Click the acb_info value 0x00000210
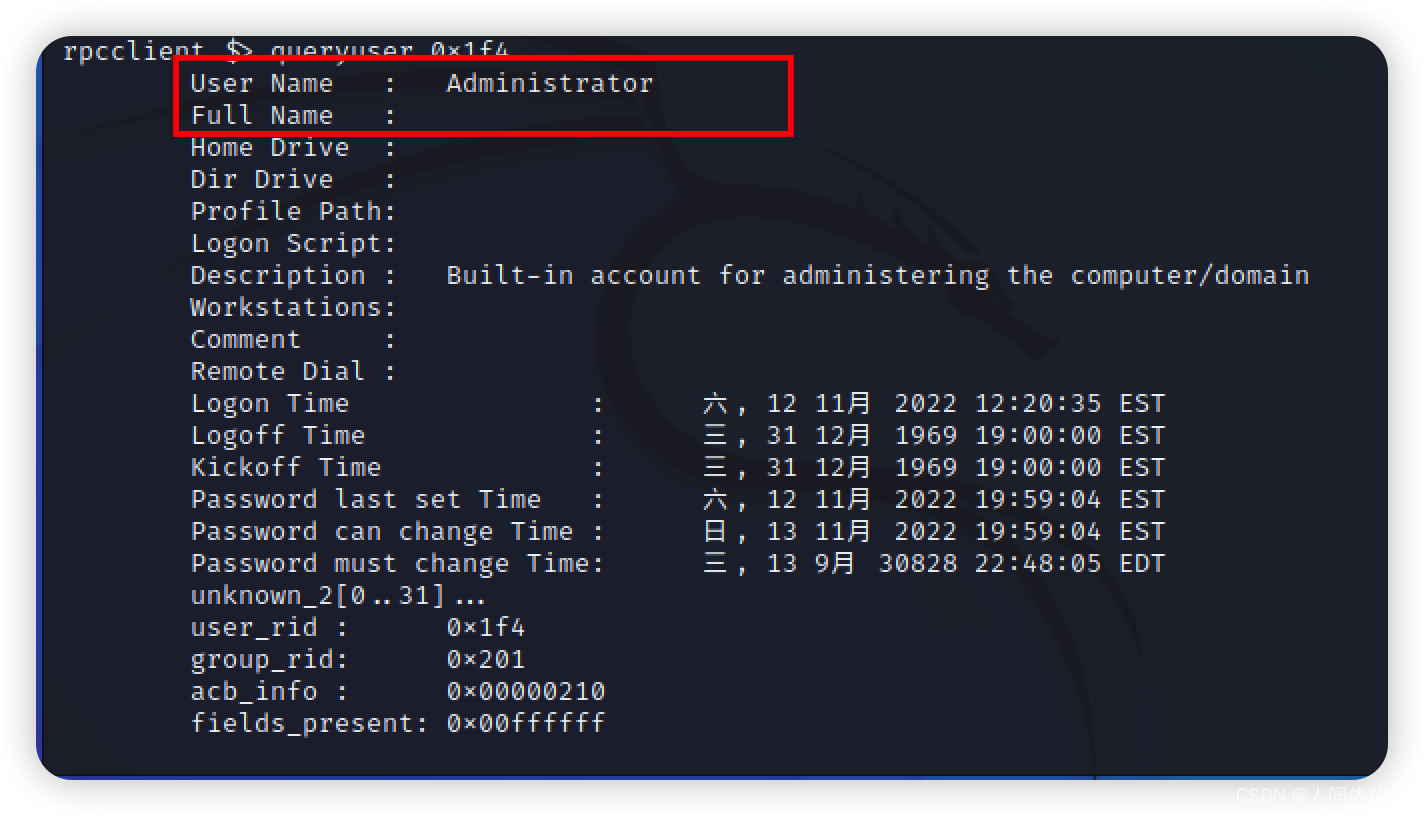 [x=525, y=691]
